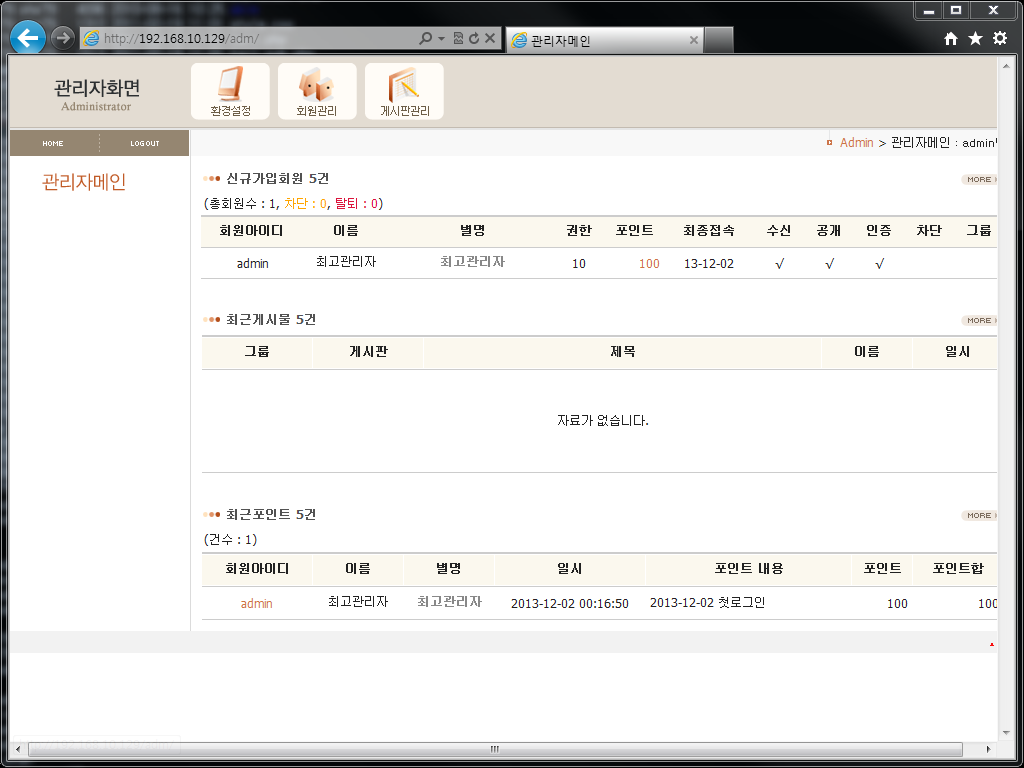Click the 차단 : 0 count text

[304, 204]
